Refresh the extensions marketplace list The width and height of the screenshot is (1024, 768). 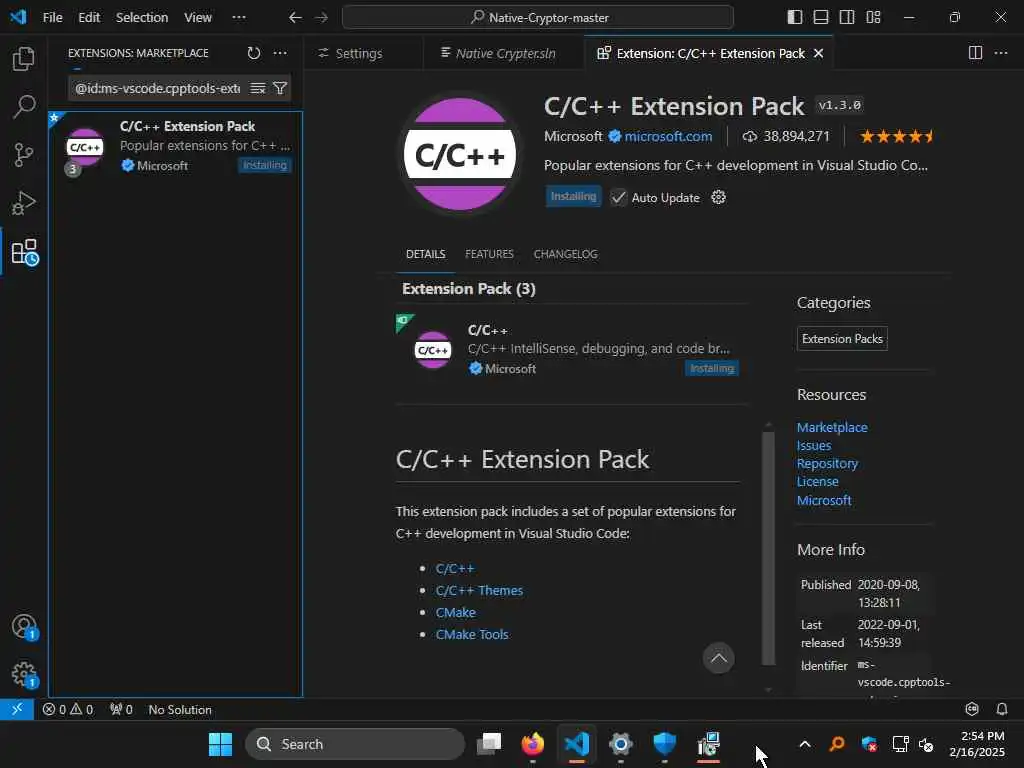click(x=253, y=53)
